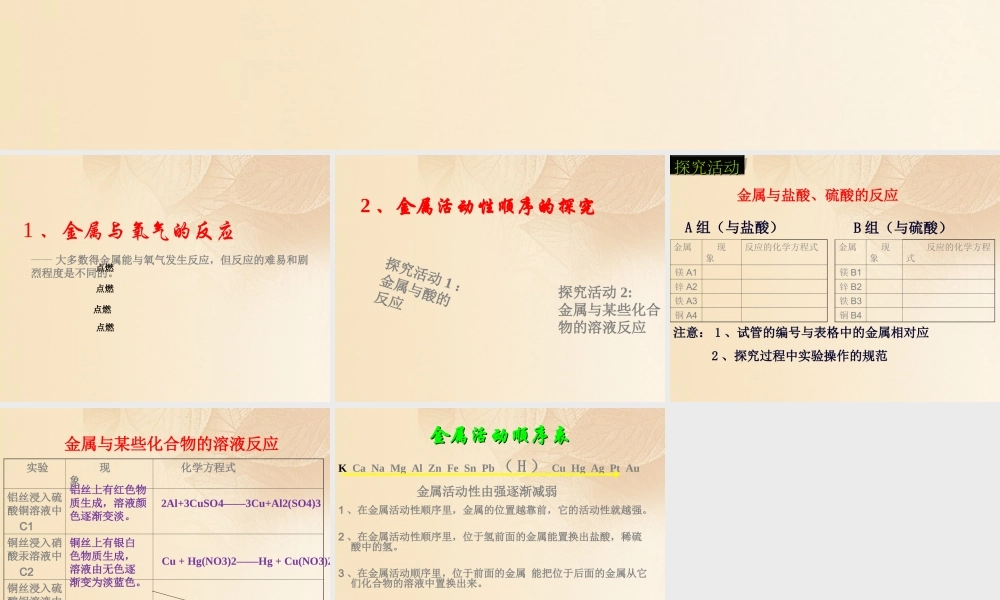Click the text 探究活动1:金属与酸的反应

coord(417,283)
